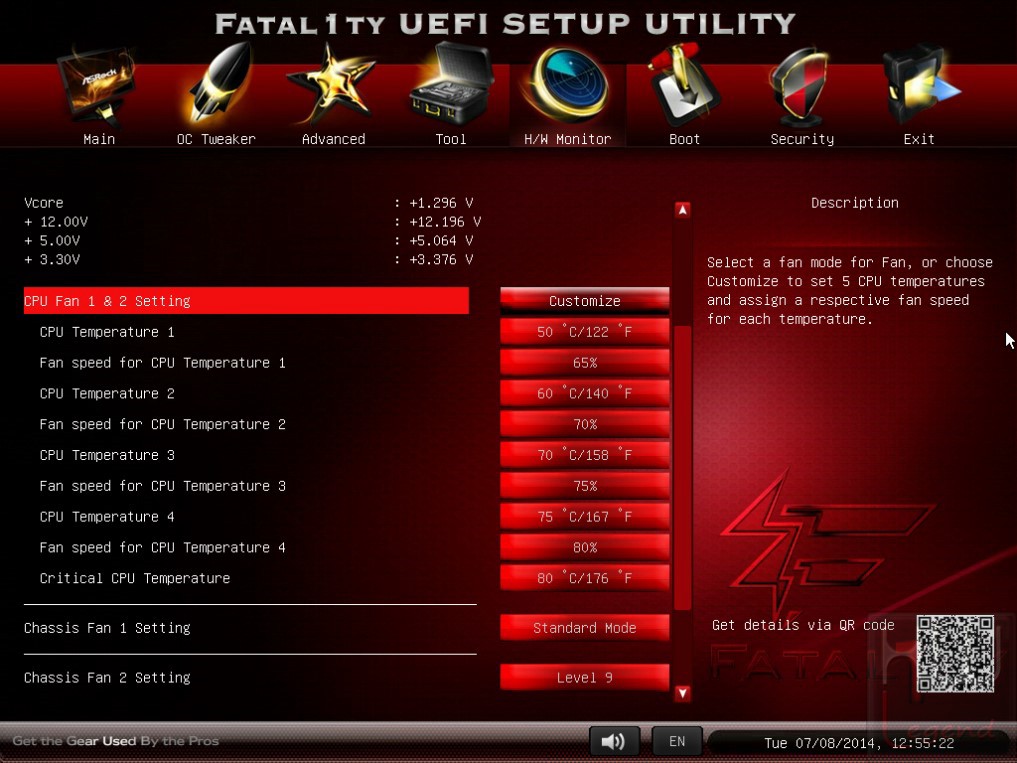The width and height of the screenshot is (1017, 763).
Task: Change CPU Temperature 4 value 75°C/167°F
Action: point(584,516)
